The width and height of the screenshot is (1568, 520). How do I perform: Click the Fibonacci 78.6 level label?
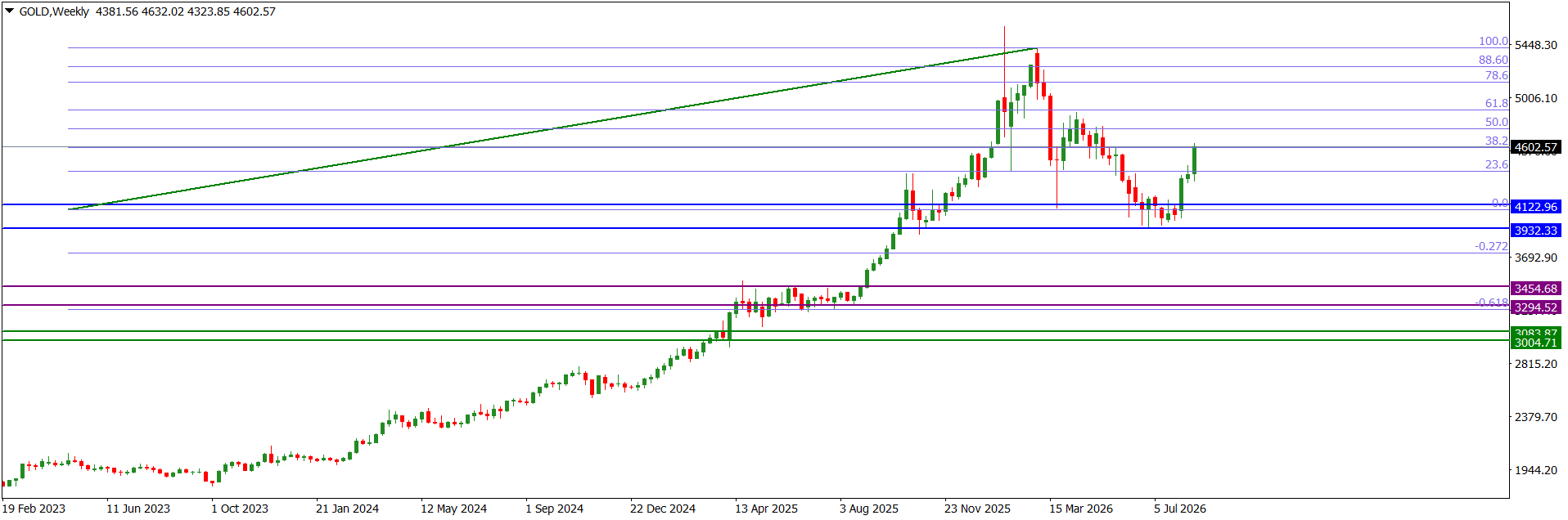point(1496,75)
